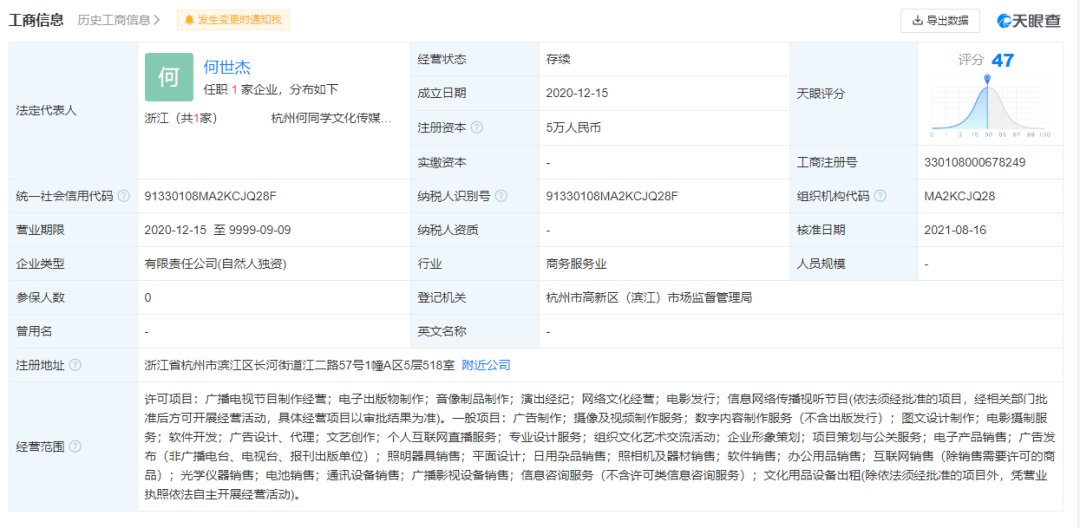Click help icon next to 纳税人识别号
The image size is (1080, 528).
[501, 196]
